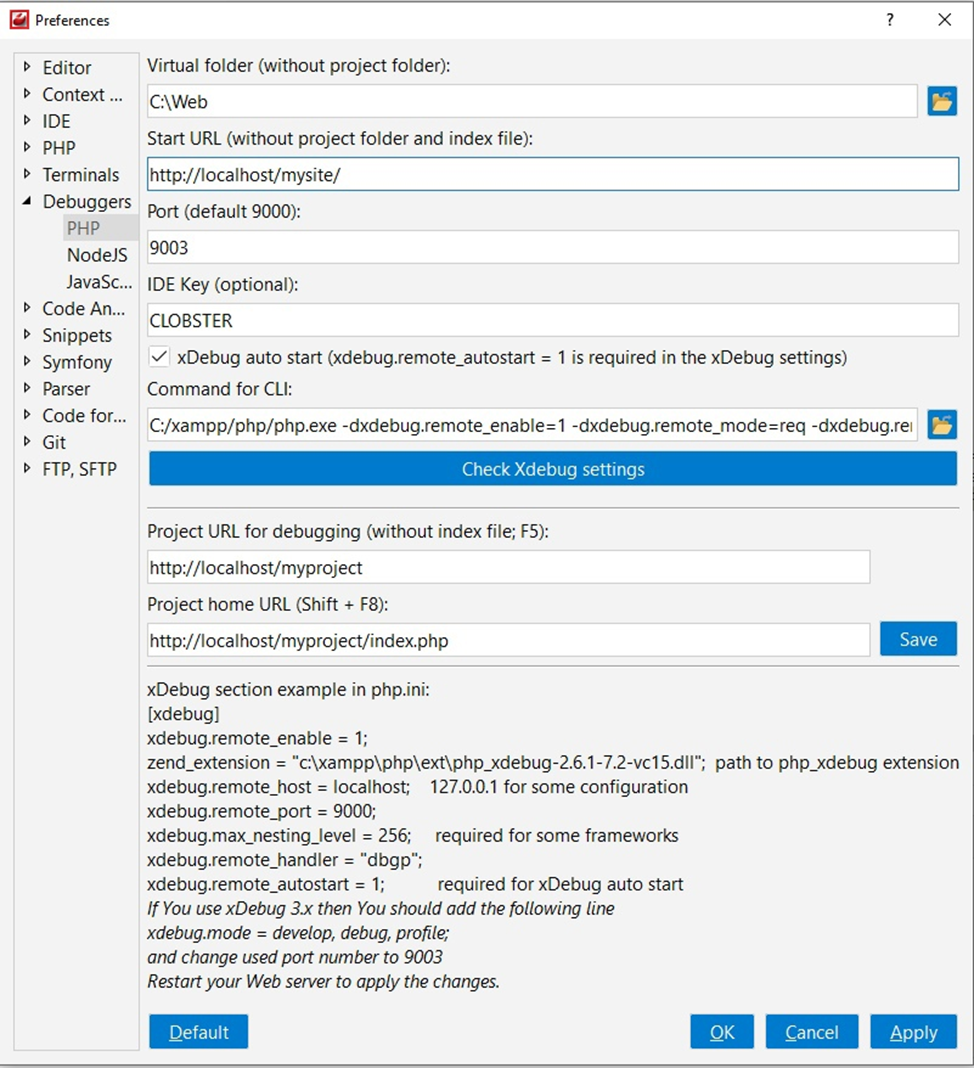Click the 'xdebug.remote_port = 9000;' example line

click(262, 811)
